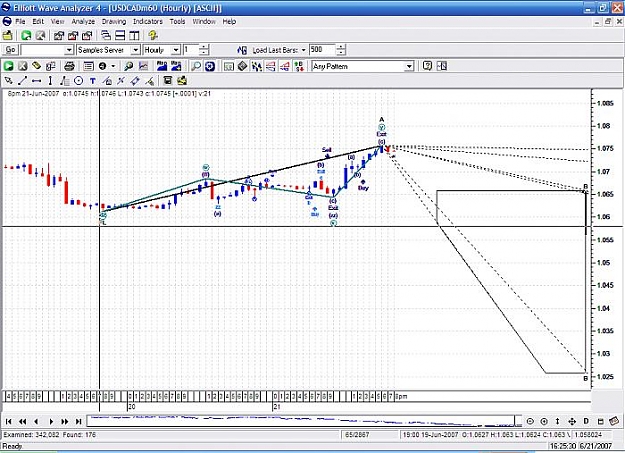Click the four-way move arrows icon
Viewport: 625px width, 453px height.
click(572, 421)
